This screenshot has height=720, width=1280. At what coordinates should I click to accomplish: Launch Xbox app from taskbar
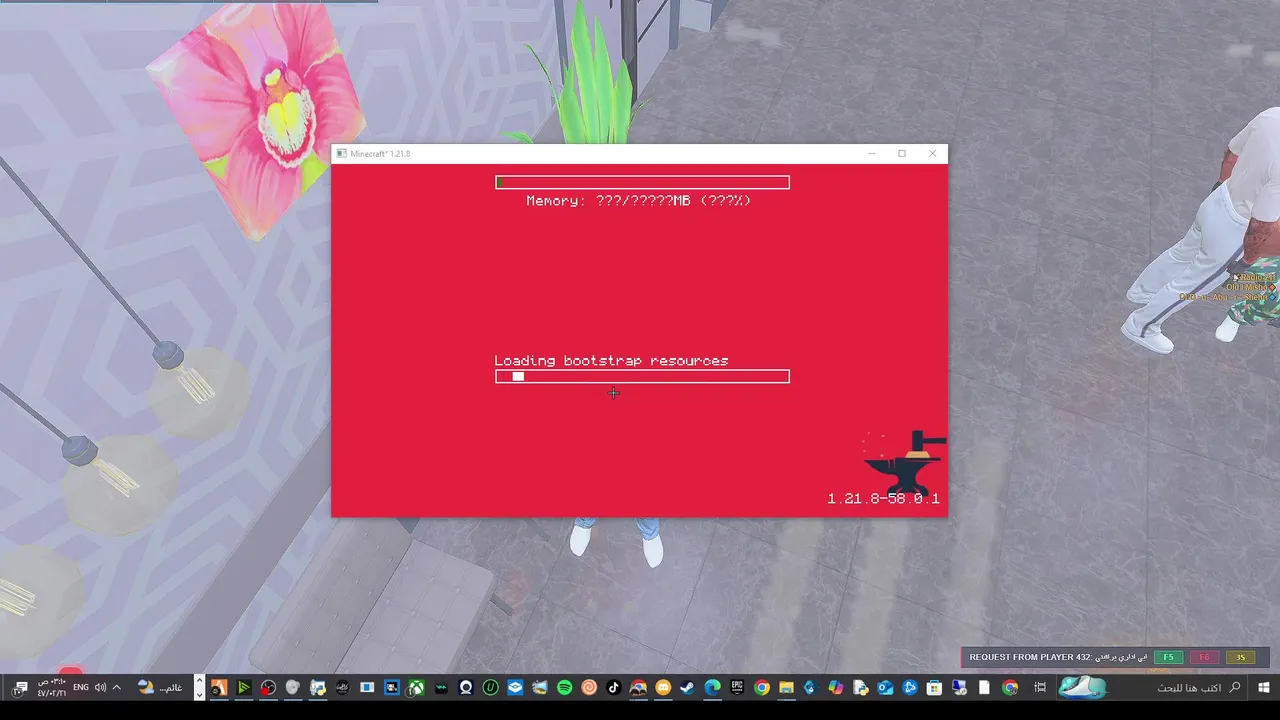click(416, 688)
